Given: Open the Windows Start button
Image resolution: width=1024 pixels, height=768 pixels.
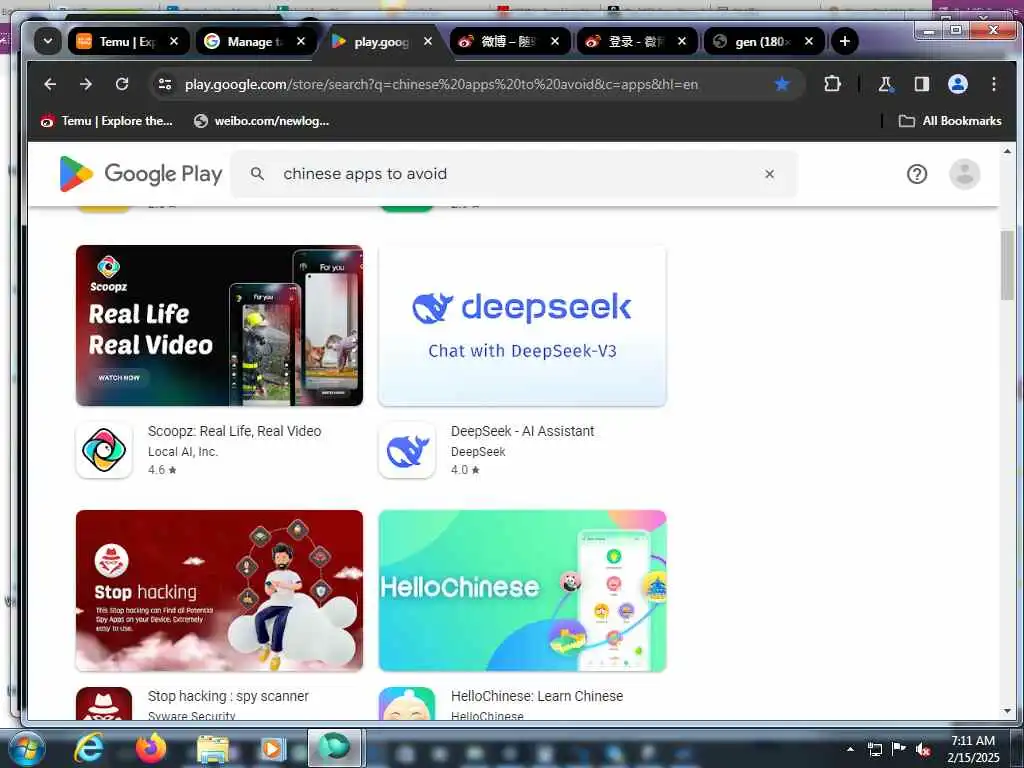Looking at the screenshot, I should pos(27,748).
